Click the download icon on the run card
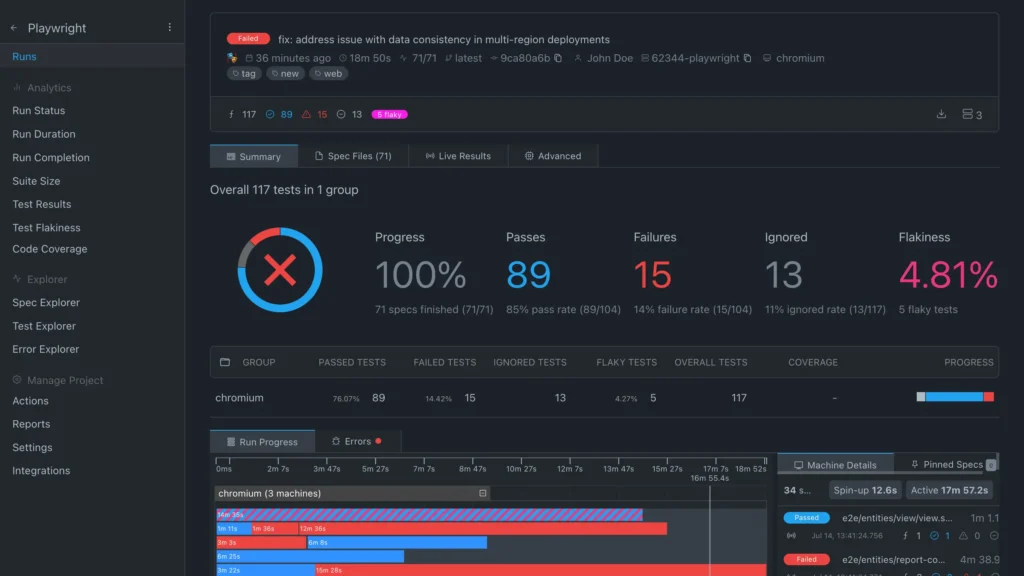The height and width of the screenshot is (576, 1024). click(941, 114)
